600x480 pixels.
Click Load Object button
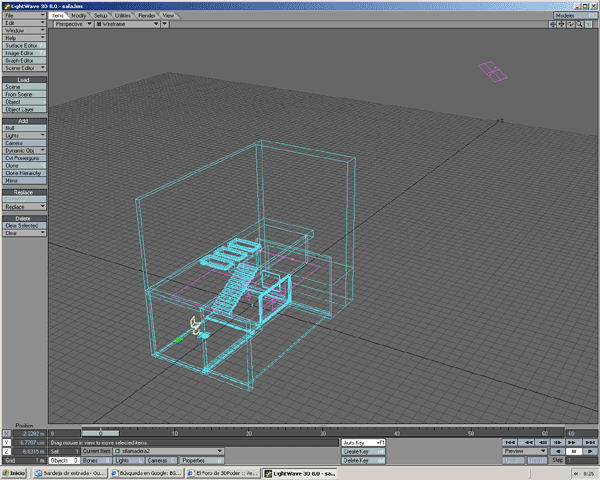click(24, 102)
